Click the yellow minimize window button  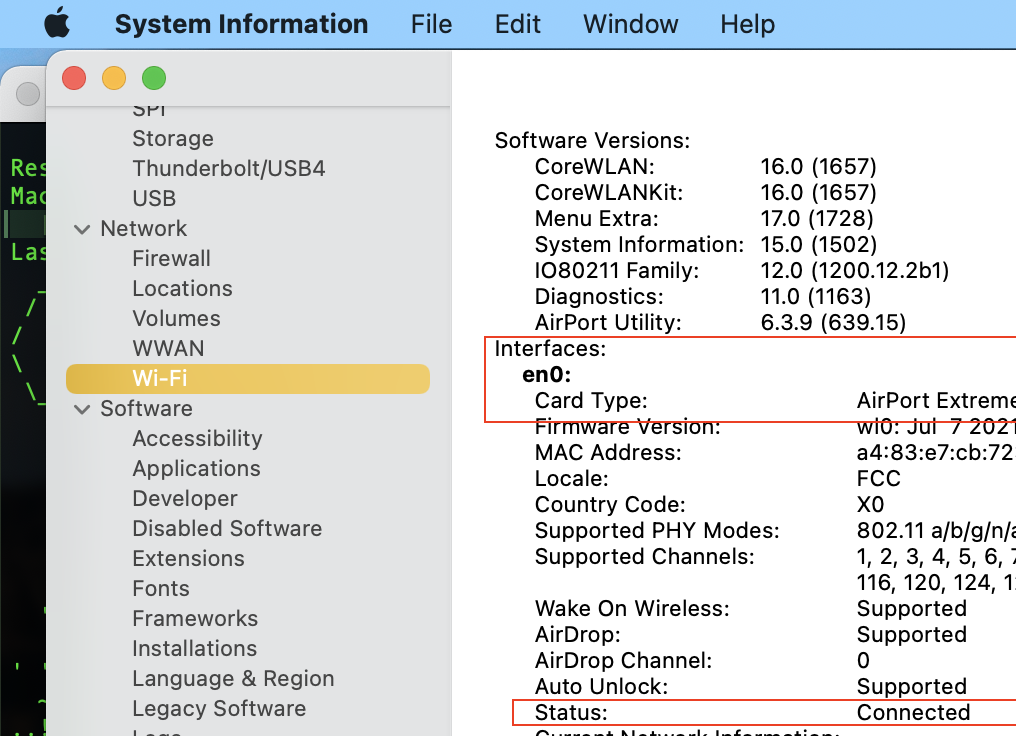pos(114,78)
